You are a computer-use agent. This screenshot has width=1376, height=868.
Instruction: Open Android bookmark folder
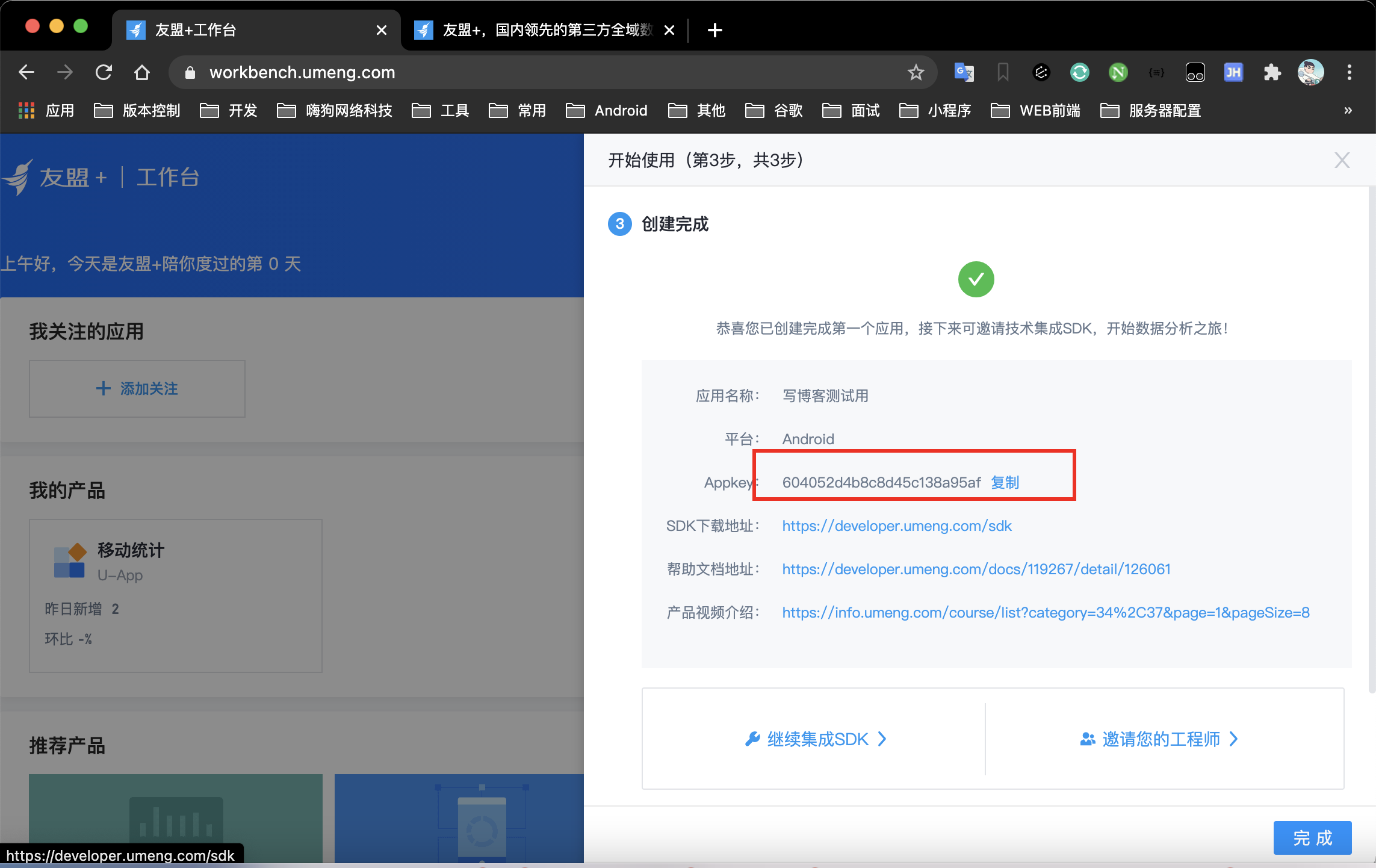click(x=607, y=111)
